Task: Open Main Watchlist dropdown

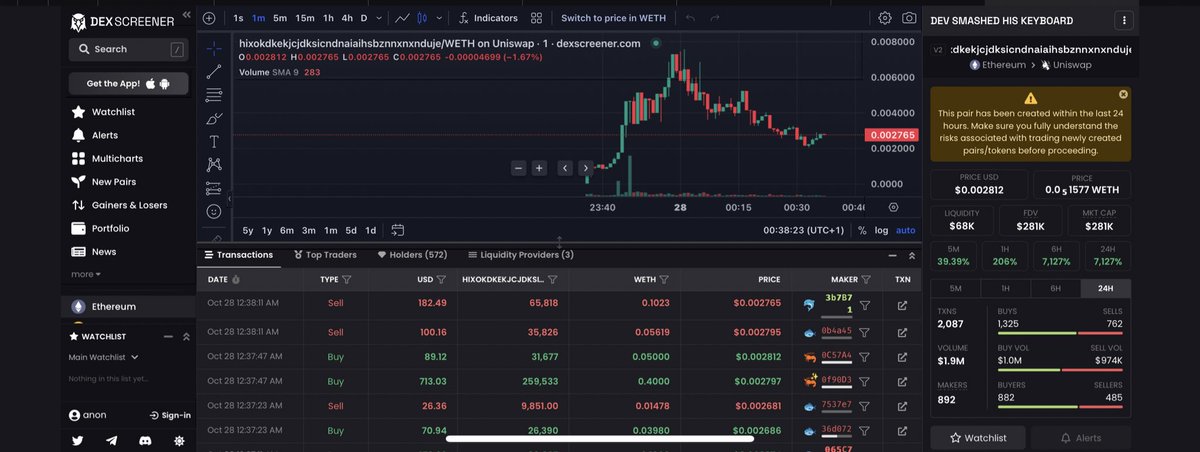Action: tap(104, 357)
